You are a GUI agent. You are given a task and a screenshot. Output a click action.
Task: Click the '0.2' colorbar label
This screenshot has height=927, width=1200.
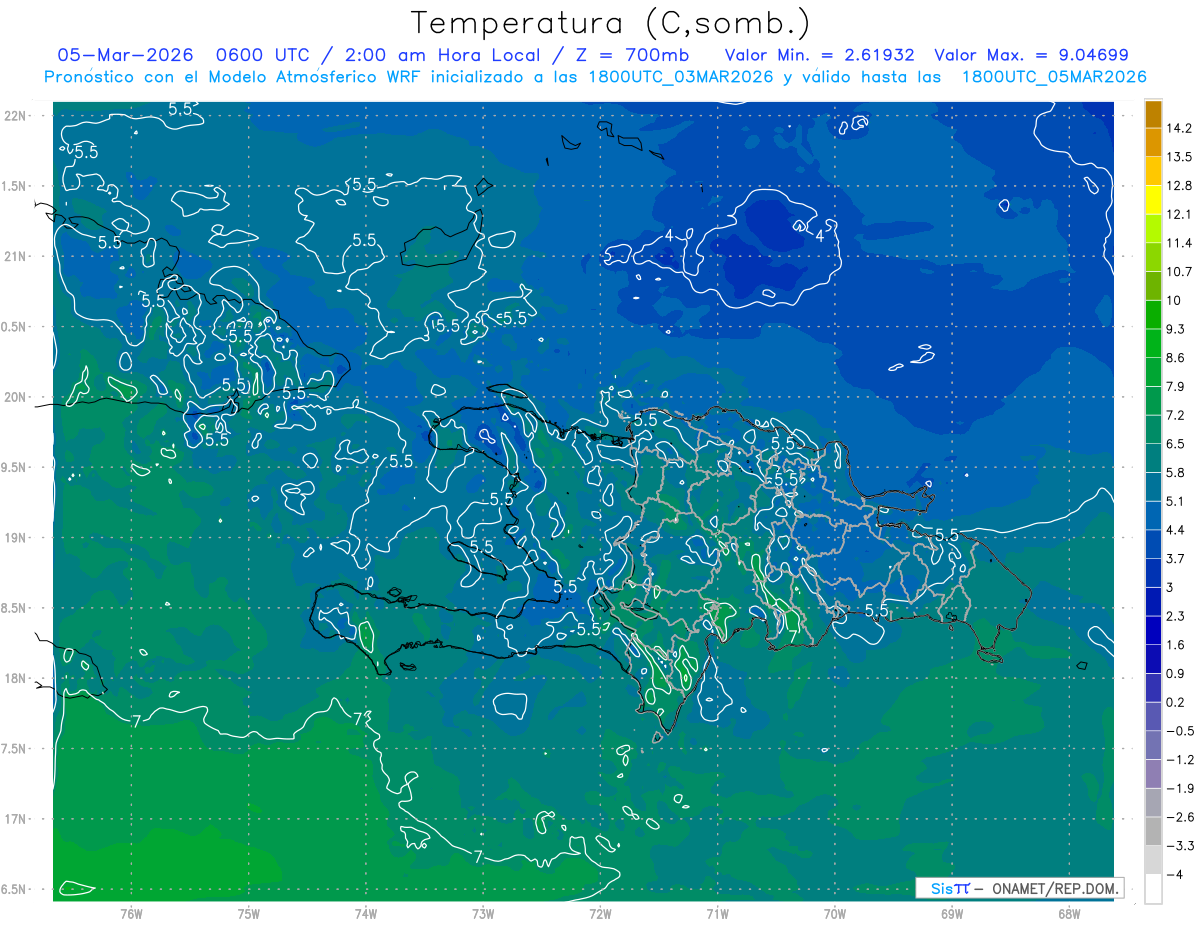click(1177, 702)
